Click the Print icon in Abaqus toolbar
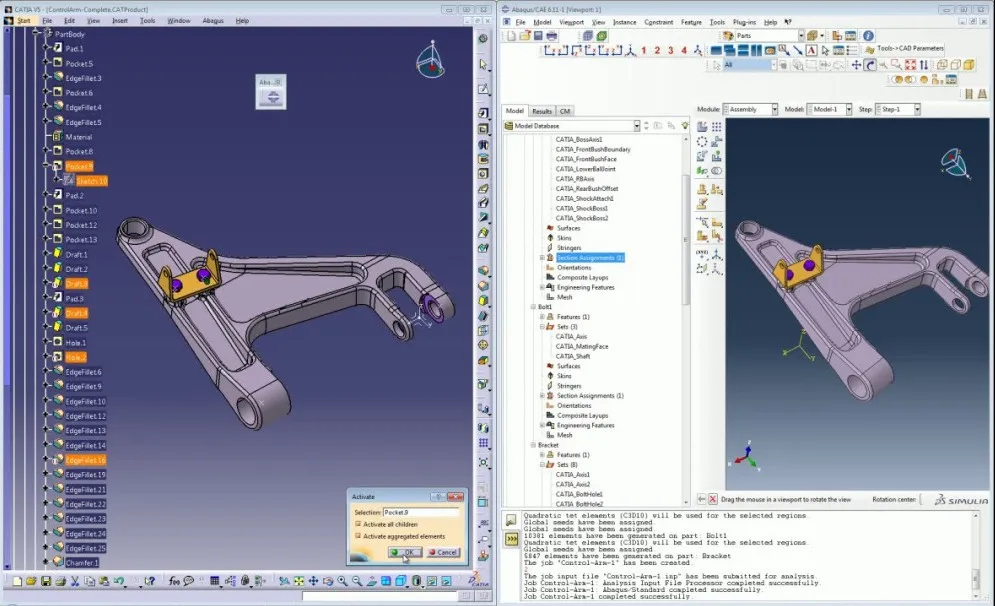The width and height of the screenshot is (995, 606). (x=552, y=36)
